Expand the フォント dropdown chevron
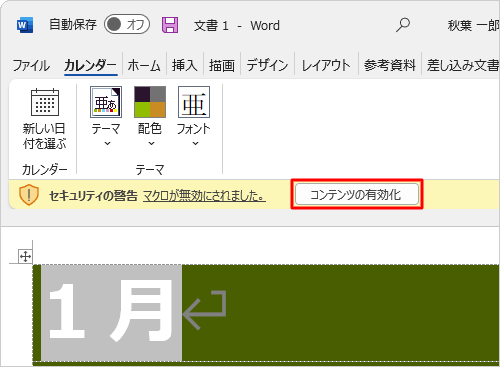The height and width of the screenshot is (367, 500). (195, 144)
